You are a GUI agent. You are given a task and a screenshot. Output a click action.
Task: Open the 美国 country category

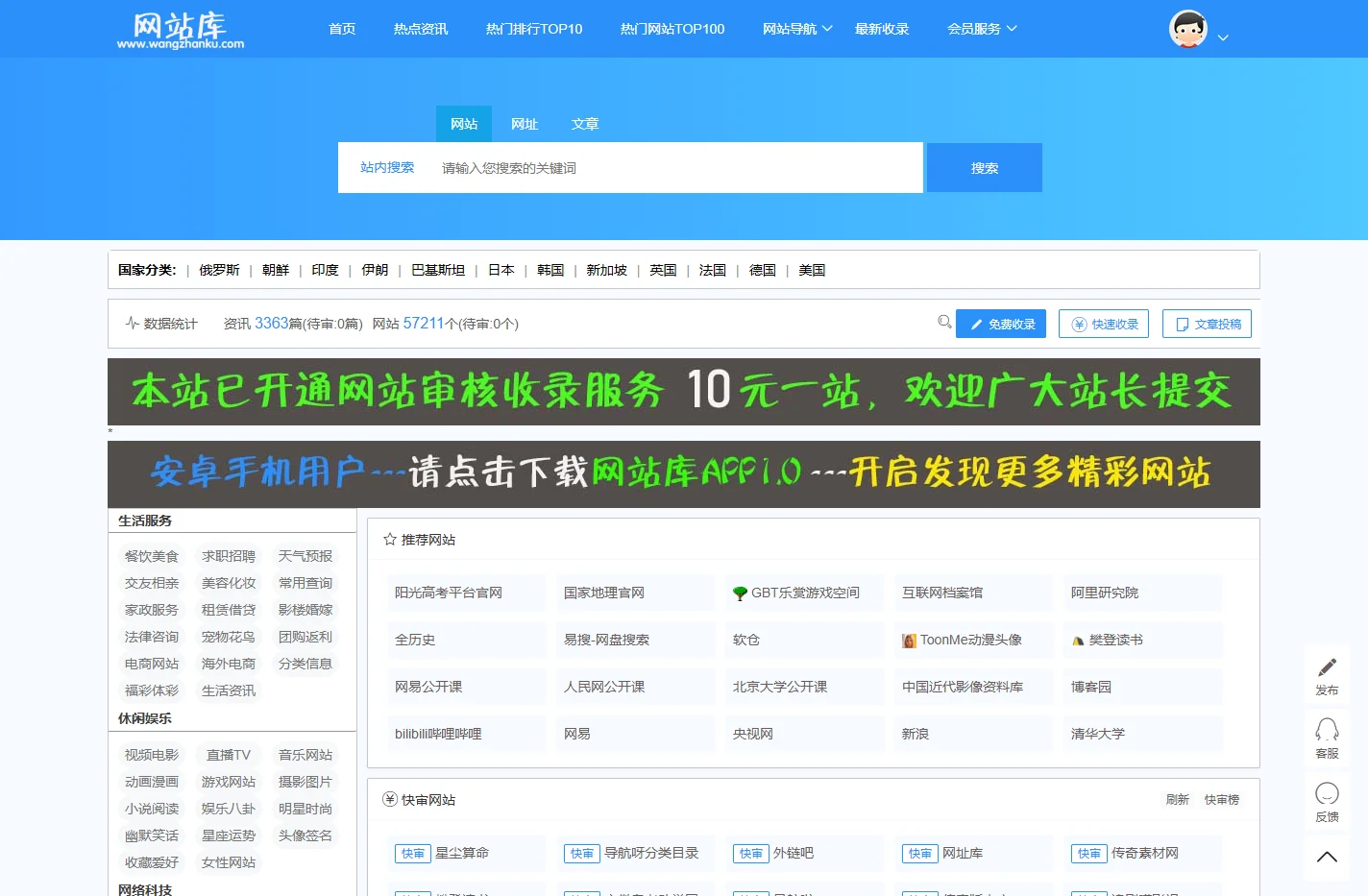(812, 270)
